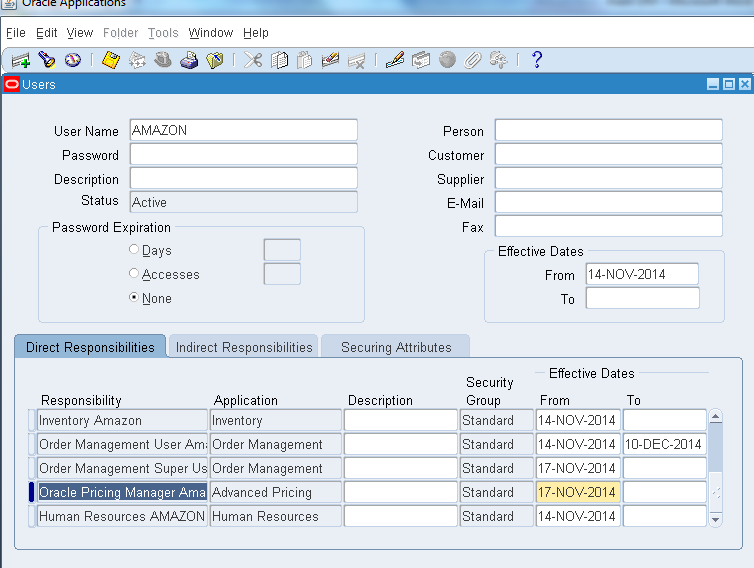Image resolution: width=754 pixels, height=568 pixels.
Task: Click To date cell of Human Resources row
Action: [664, 516]
